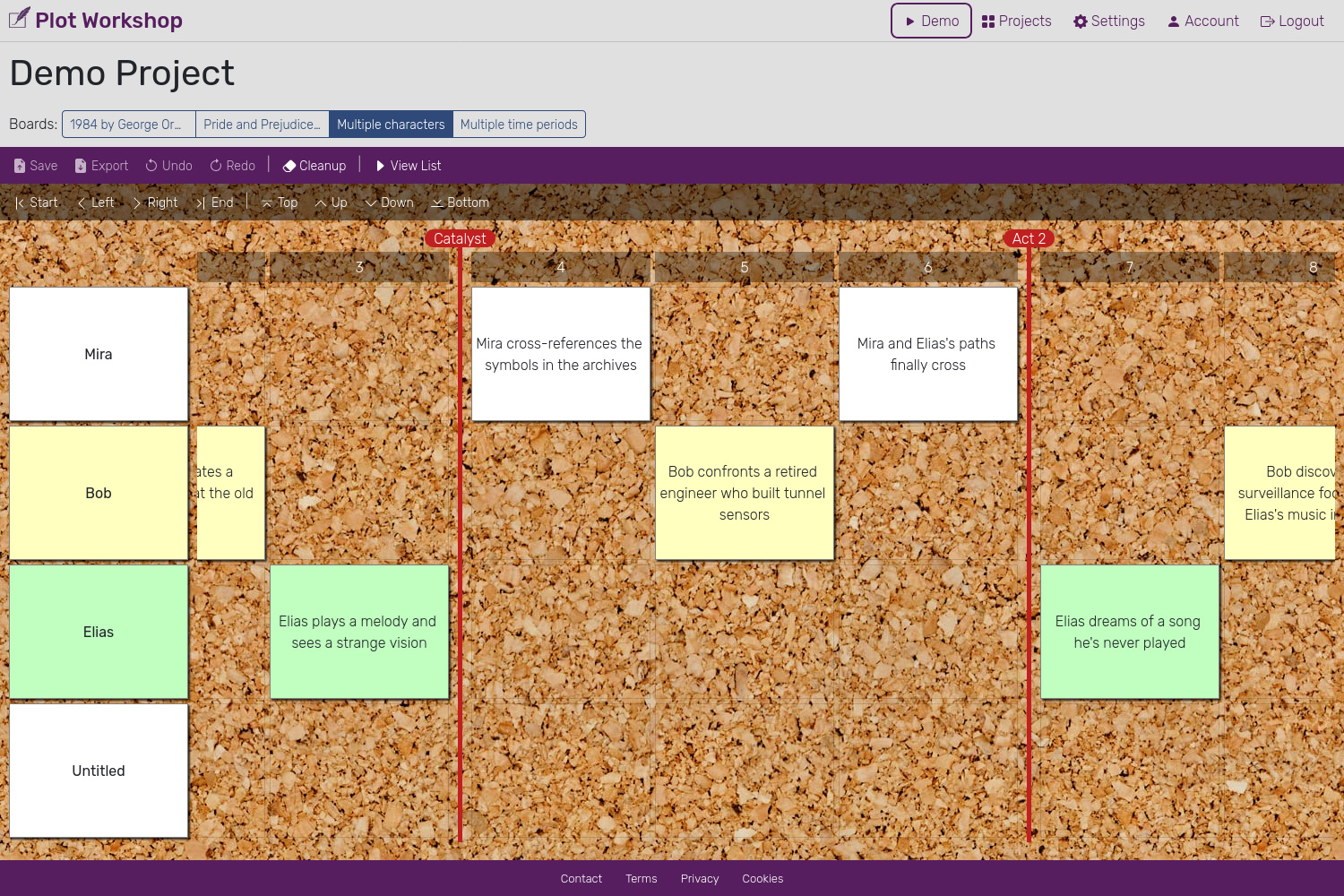Select the Mira character row card
Viewport: 1344px width, 896px height.
point(99,354)
